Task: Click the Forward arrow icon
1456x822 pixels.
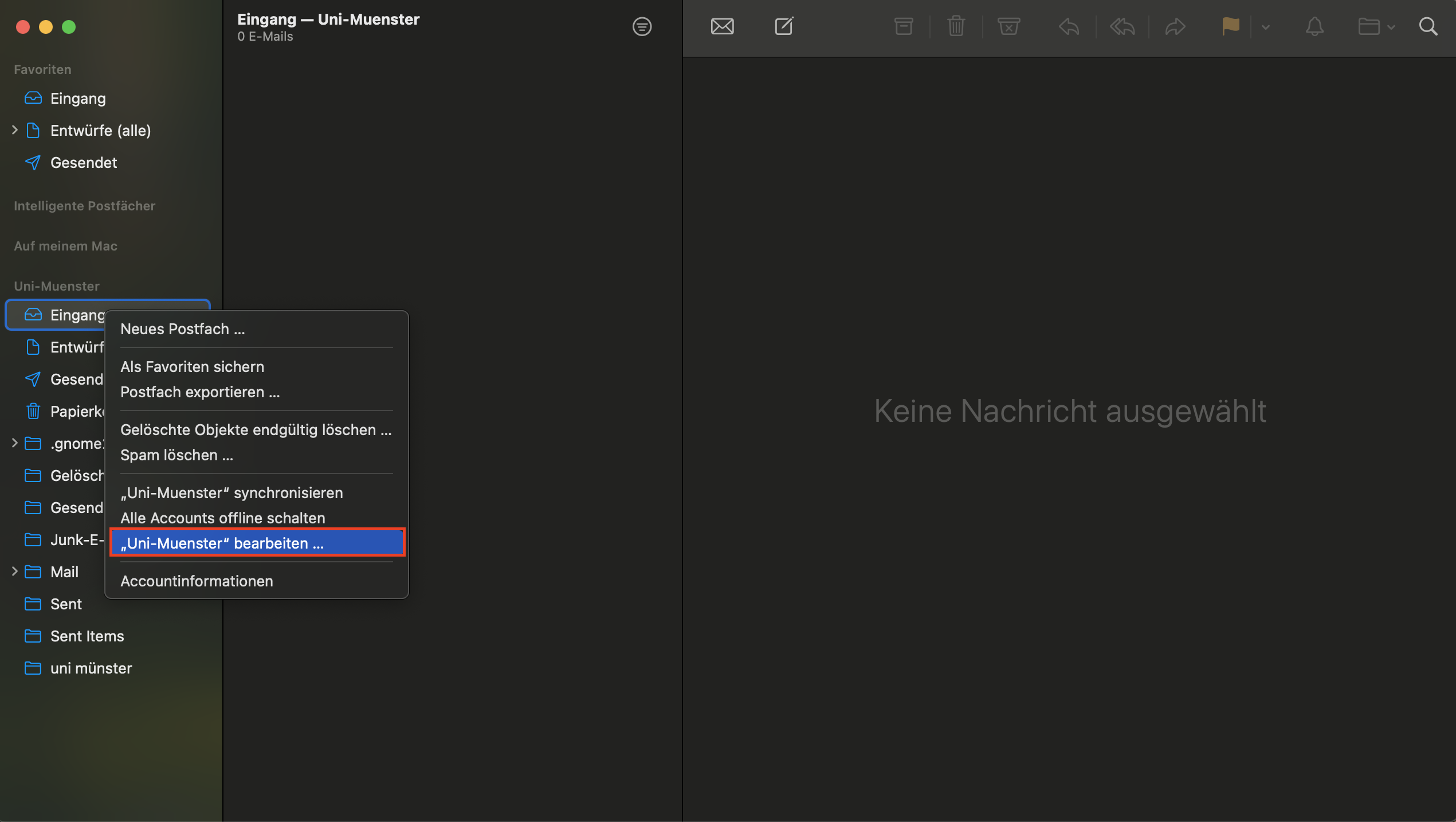Action: [1175, 26]
